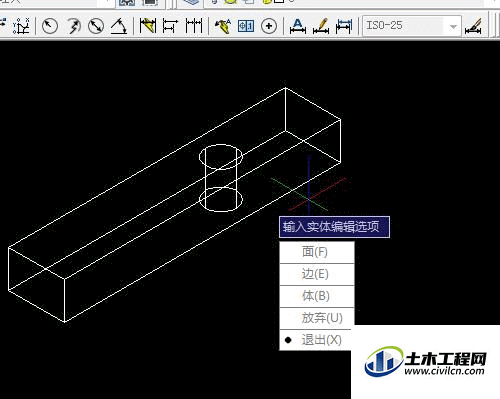Open the ISO-25 dimension style dropdown
500x399 pixels.
click(x=412, y=26)
